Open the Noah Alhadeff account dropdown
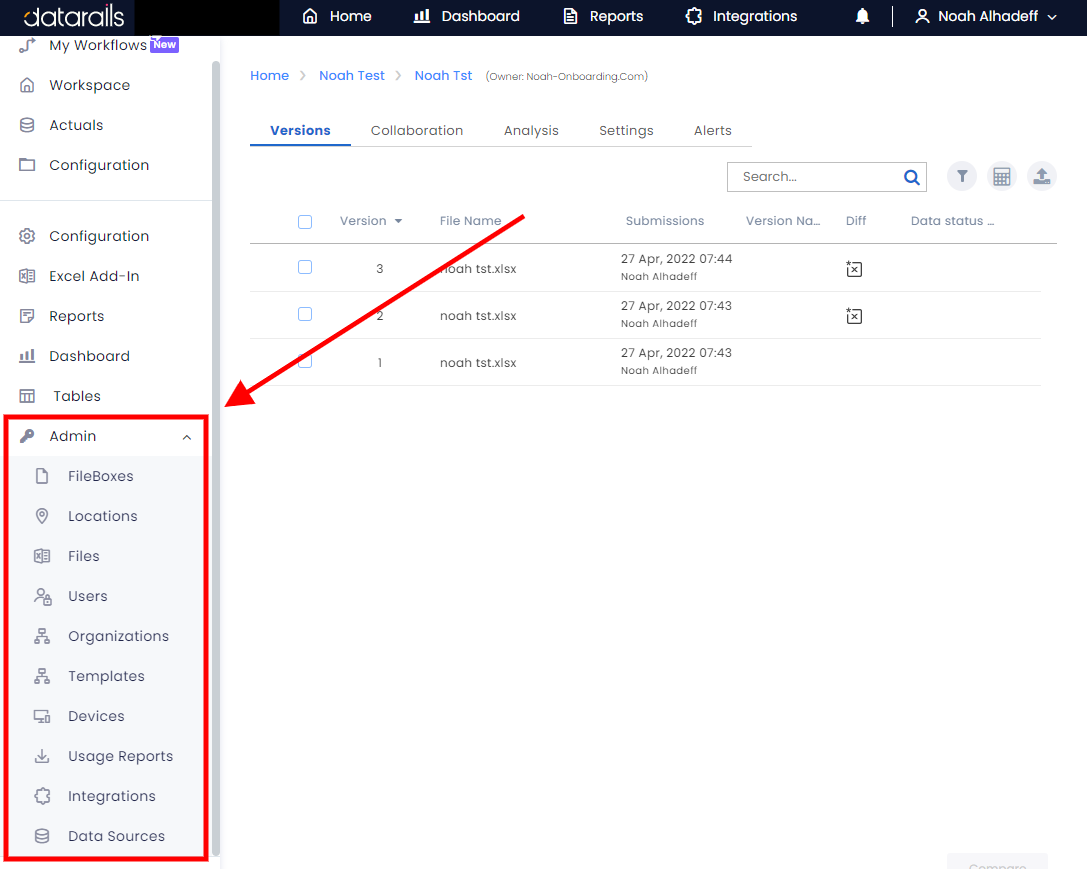This screenshot has width=1087, height=869. [985, 17]
